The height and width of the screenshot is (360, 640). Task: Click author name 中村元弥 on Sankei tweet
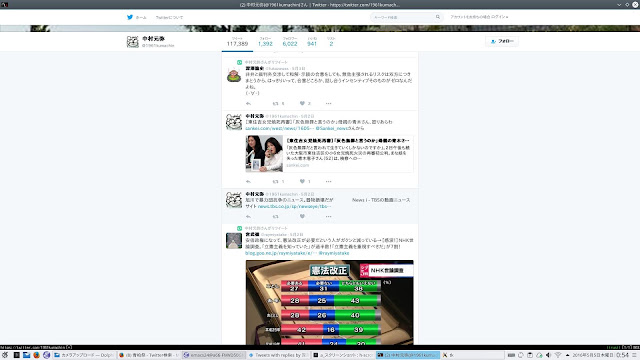pos(255,116)
